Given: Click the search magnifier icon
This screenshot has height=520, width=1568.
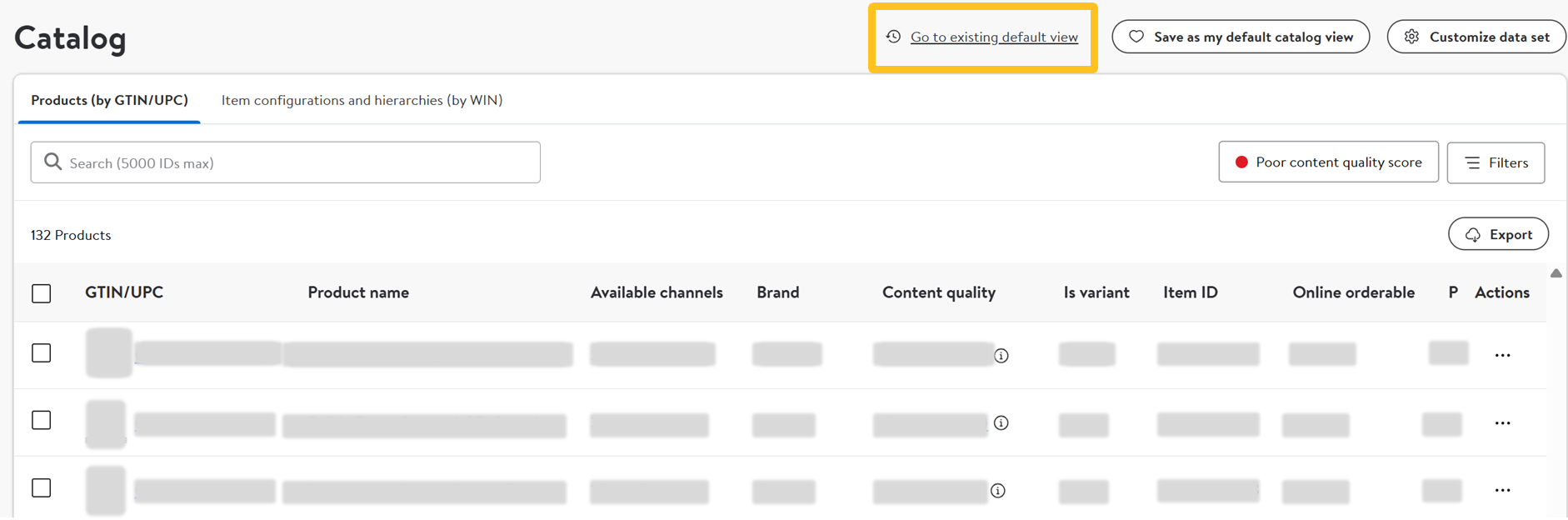Looking at the screenshot, I should tap(52, 162).
